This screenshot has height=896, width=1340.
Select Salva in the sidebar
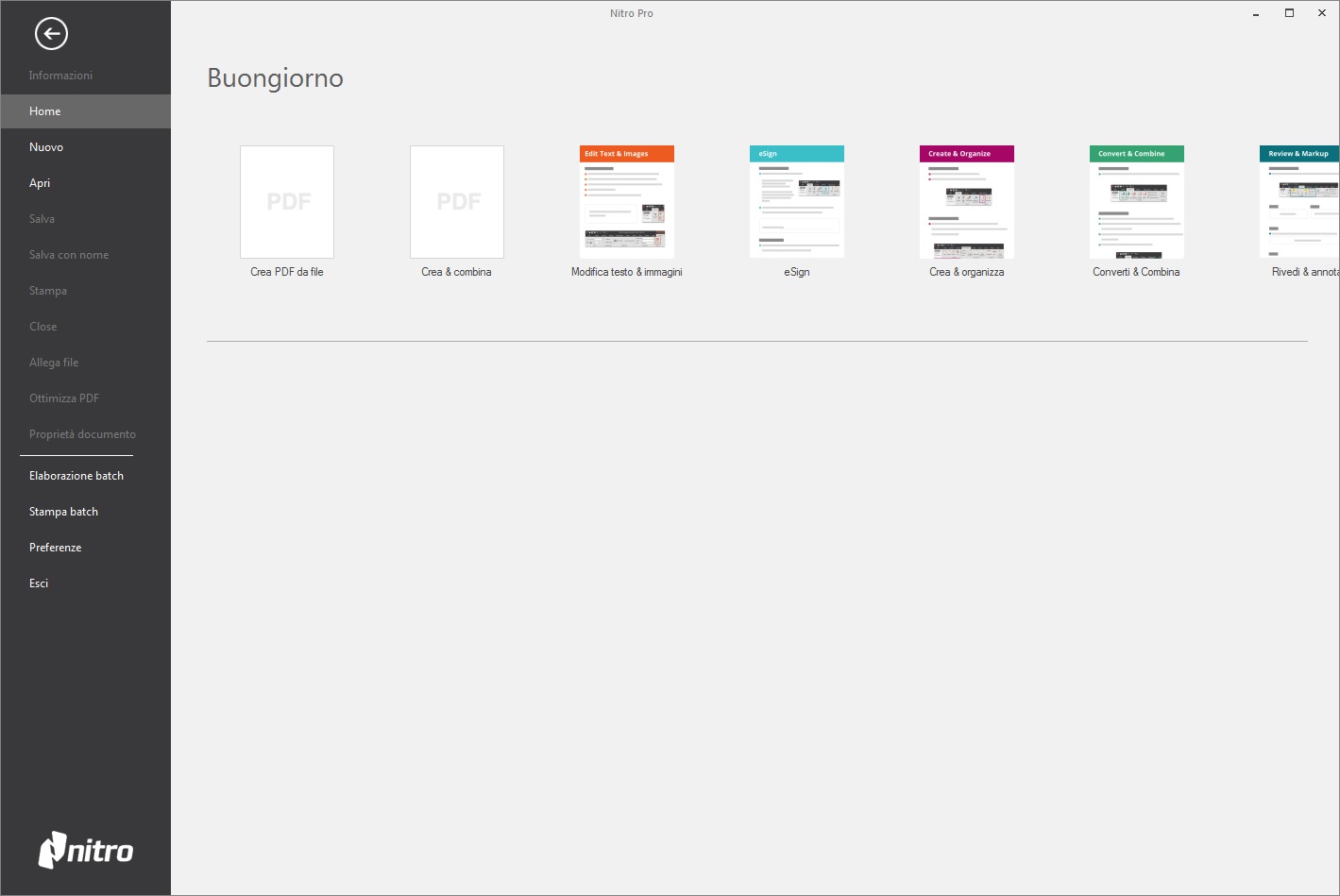85,219
